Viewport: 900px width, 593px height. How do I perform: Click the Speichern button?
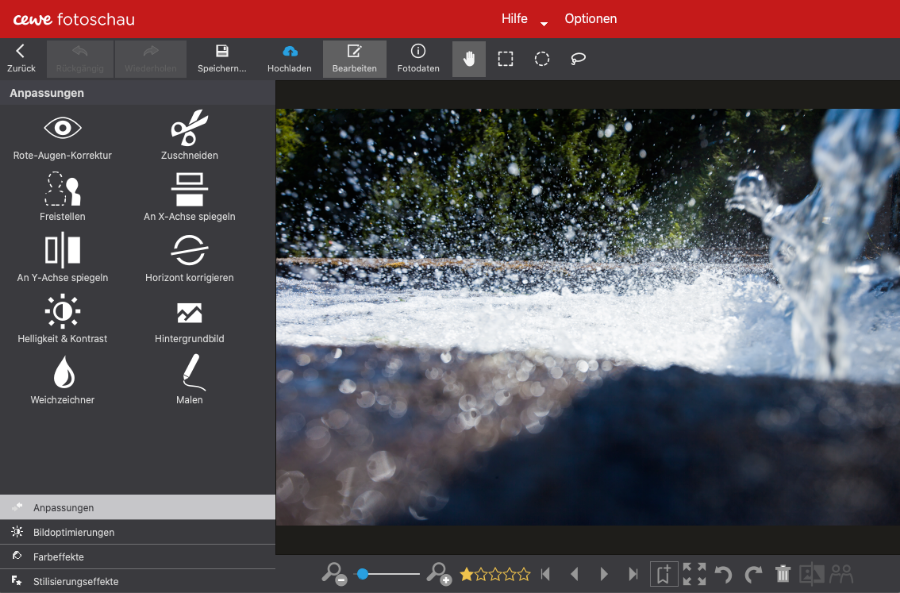tap(222, 59)
